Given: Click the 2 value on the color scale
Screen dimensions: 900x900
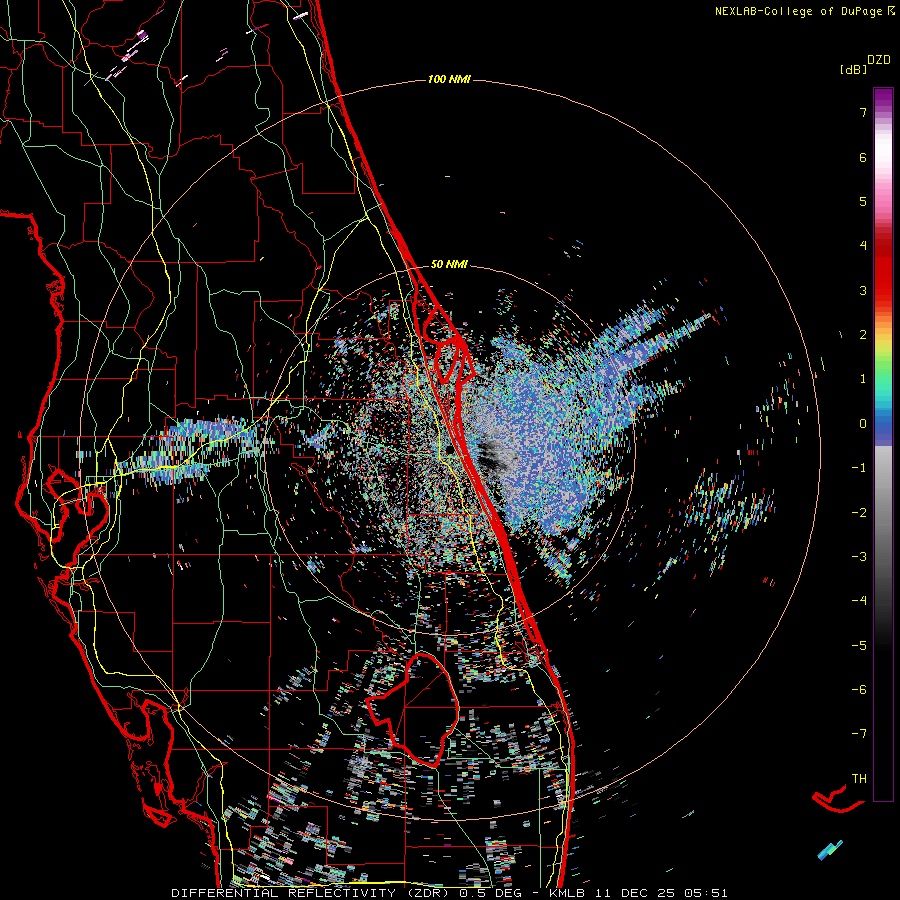Looking at the screenshot, I should (x=863, y=335).
